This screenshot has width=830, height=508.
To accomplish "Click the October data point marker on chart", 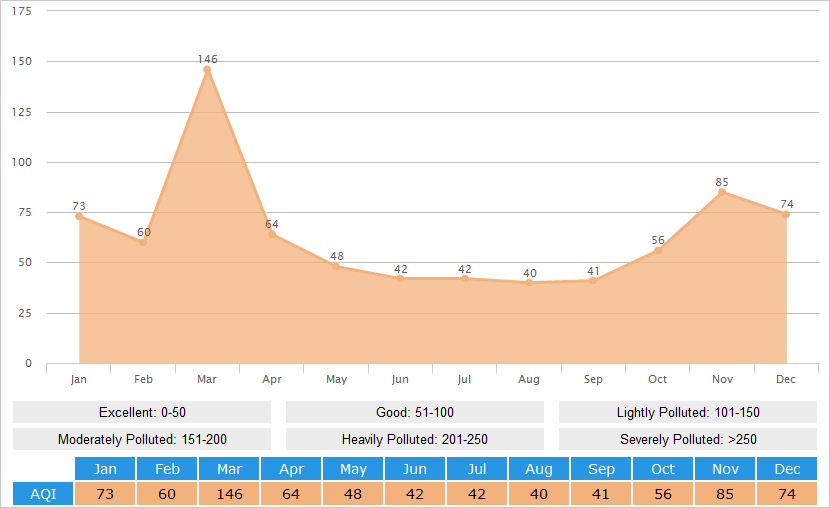I will [657, 250].
